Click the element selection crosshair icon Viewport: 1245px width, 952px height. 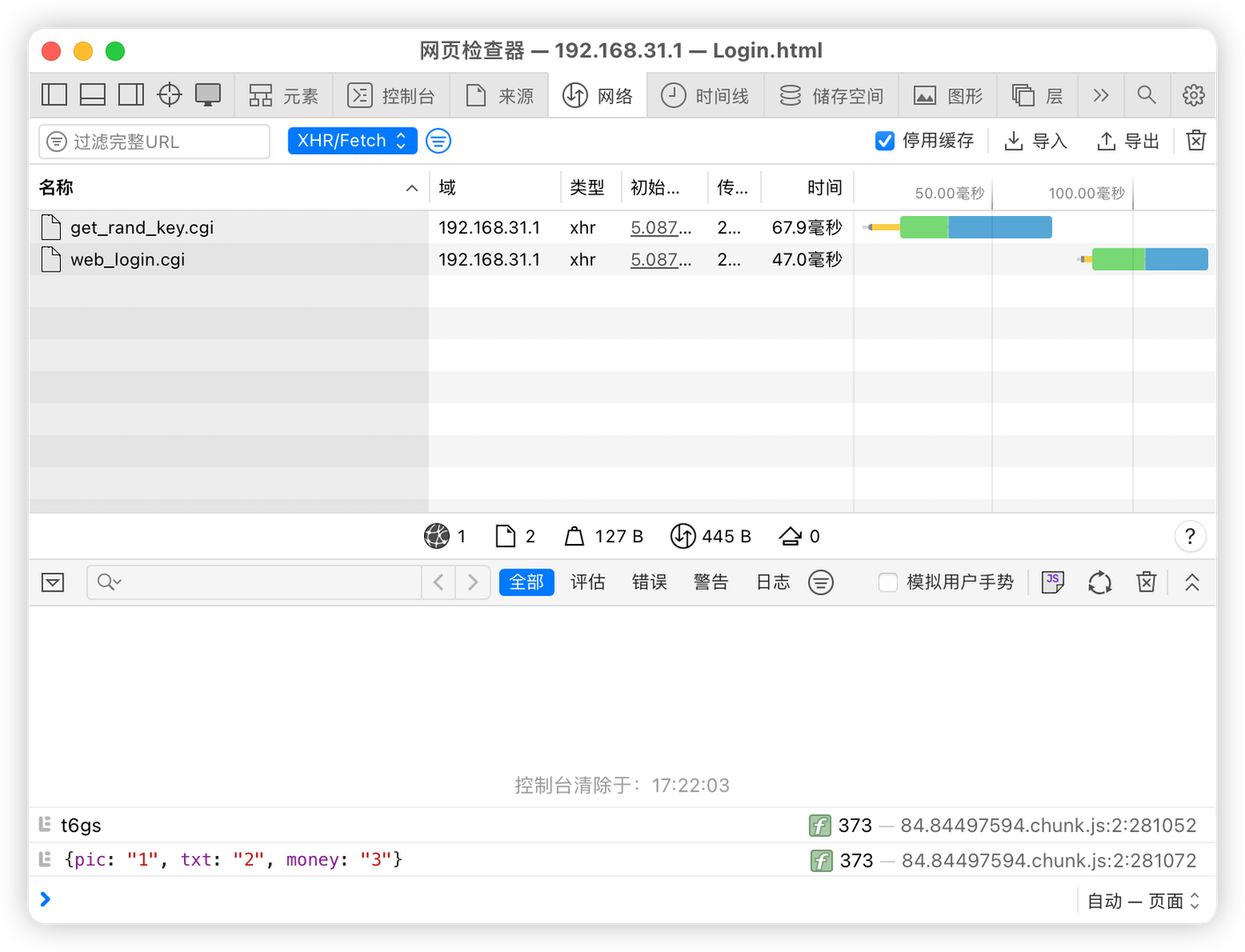coord(169,95)
